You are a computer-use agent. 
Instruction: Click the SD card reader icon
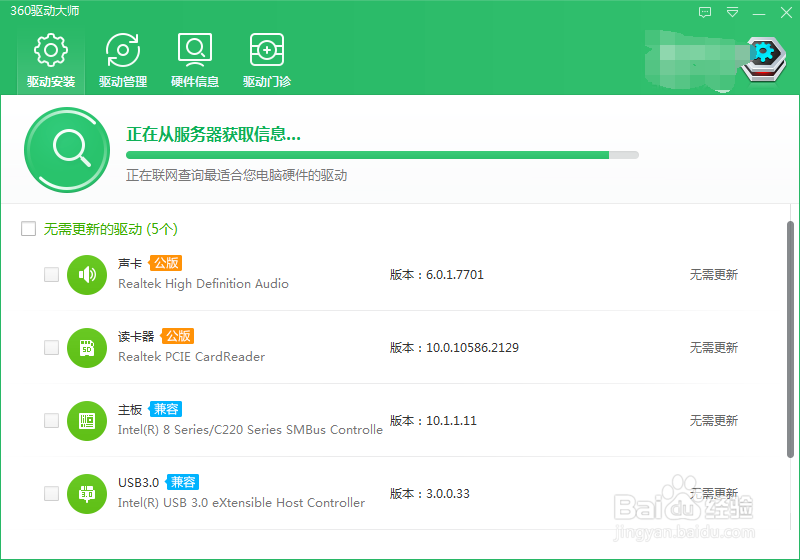click(x=87, y=348)
